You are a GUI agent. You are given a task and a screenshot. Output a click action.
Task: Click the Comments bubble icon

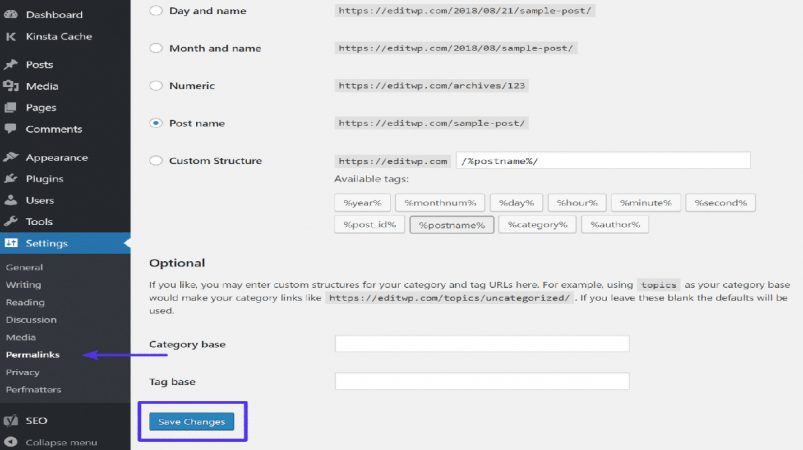point(11,129)
